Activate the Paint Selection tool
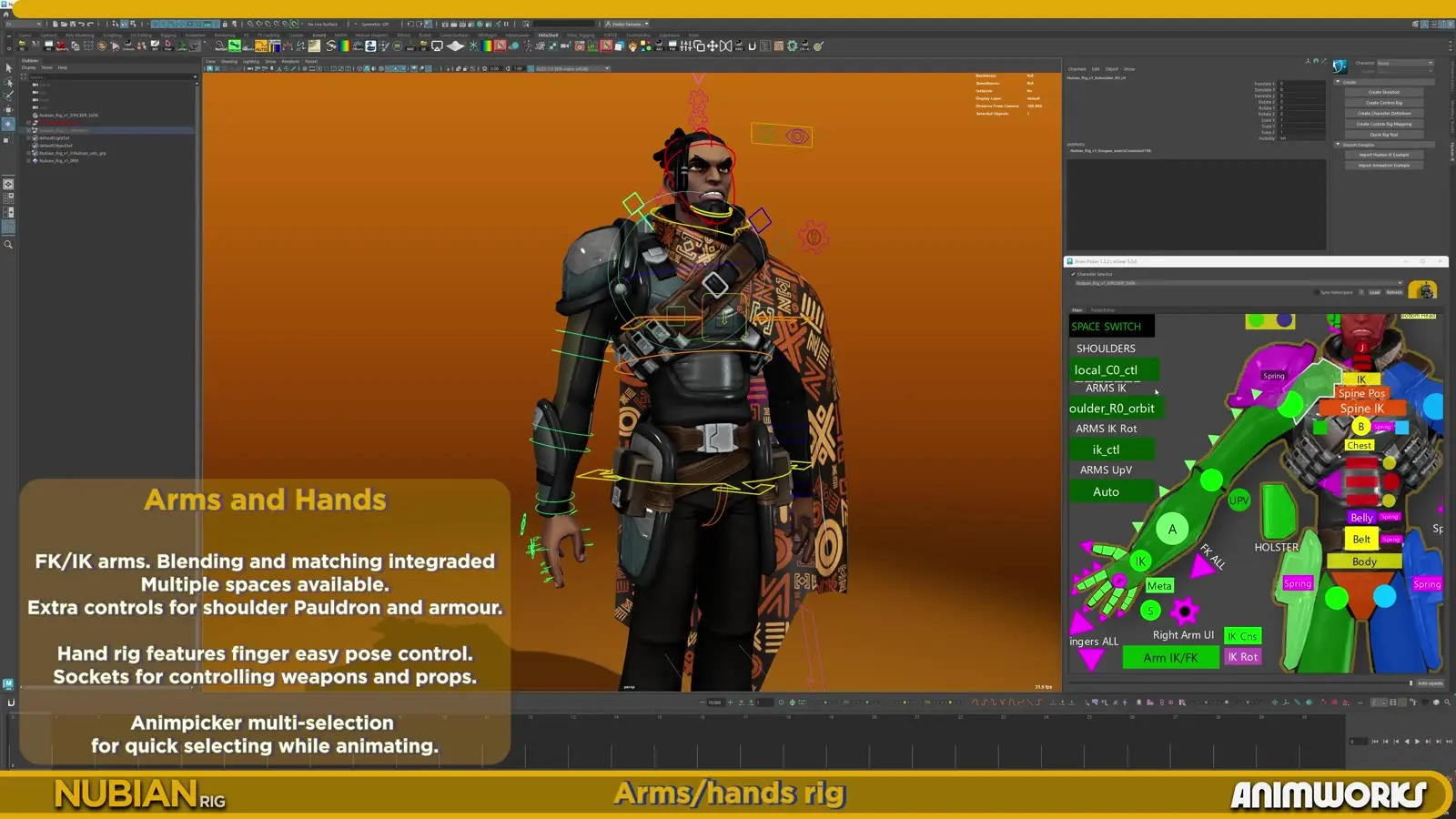Image resolution: width=1456 pixels, height=819 pixels. pyautogui.click(x=8, y=96)
